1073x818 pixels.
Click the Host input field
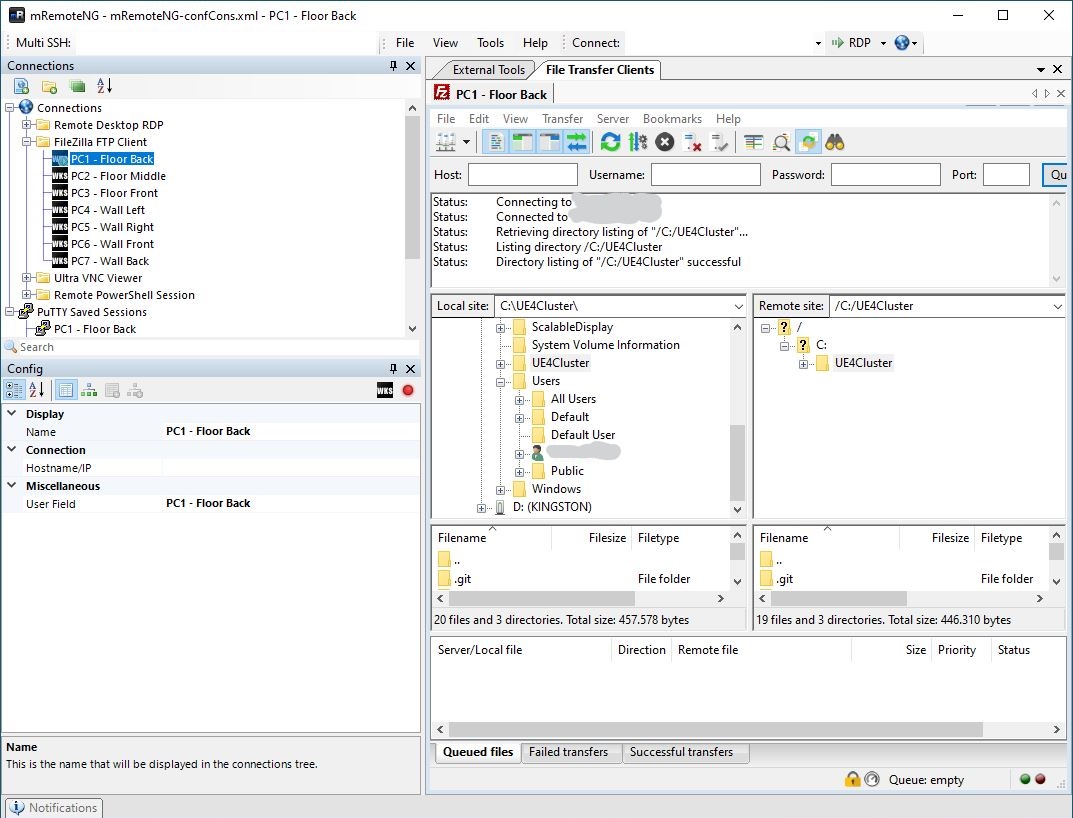(523, 175)
